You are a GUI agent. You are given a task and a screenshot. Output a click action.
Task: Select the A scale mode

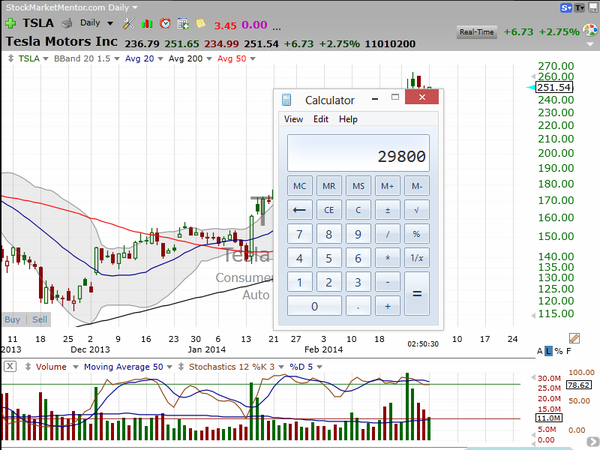(x=540, y=351)
